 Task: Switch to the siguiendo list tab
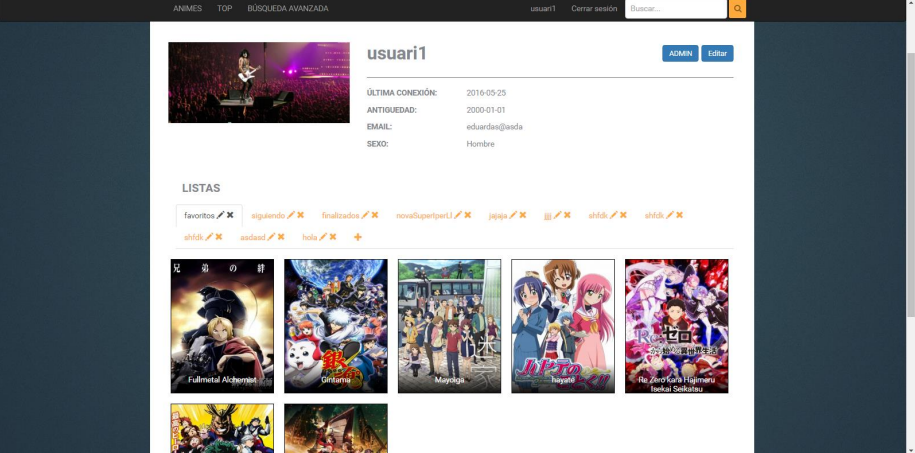pyautogui.click(x=268, y=215)
